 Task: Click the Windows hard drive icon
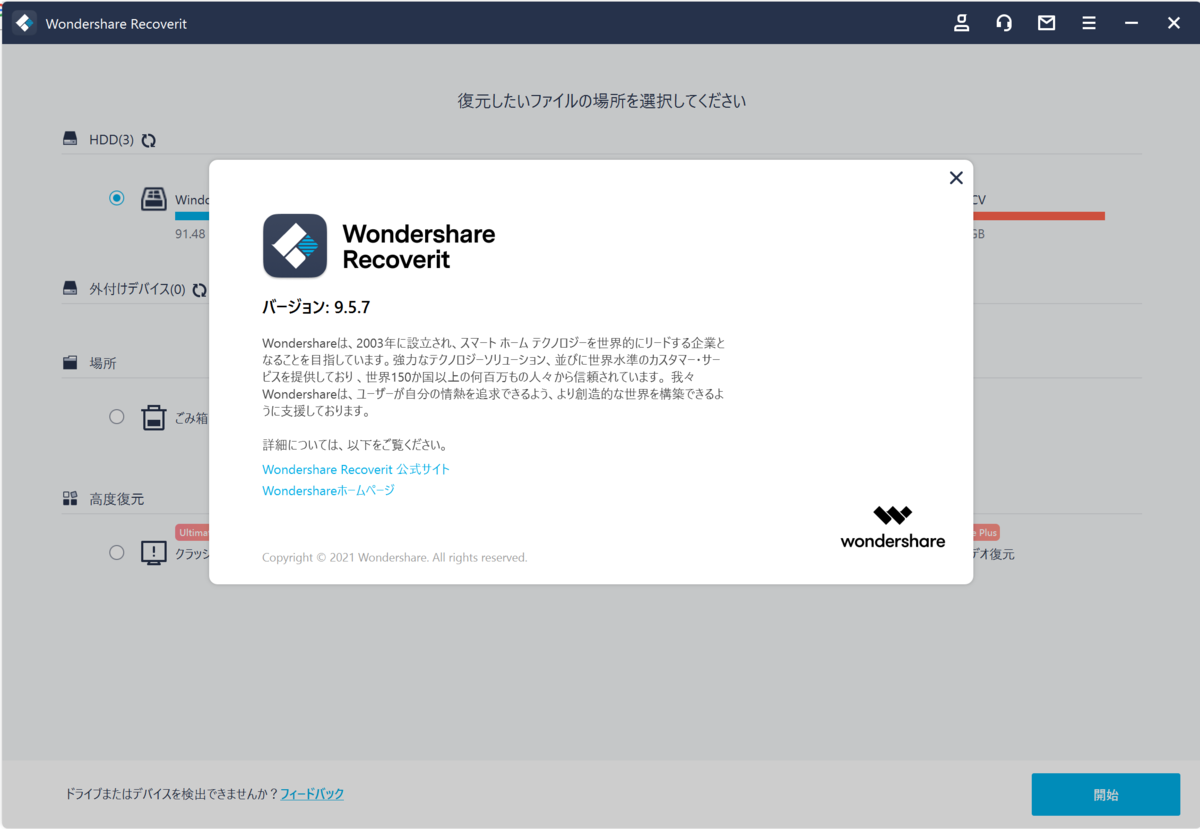click(x=153, y=198)
